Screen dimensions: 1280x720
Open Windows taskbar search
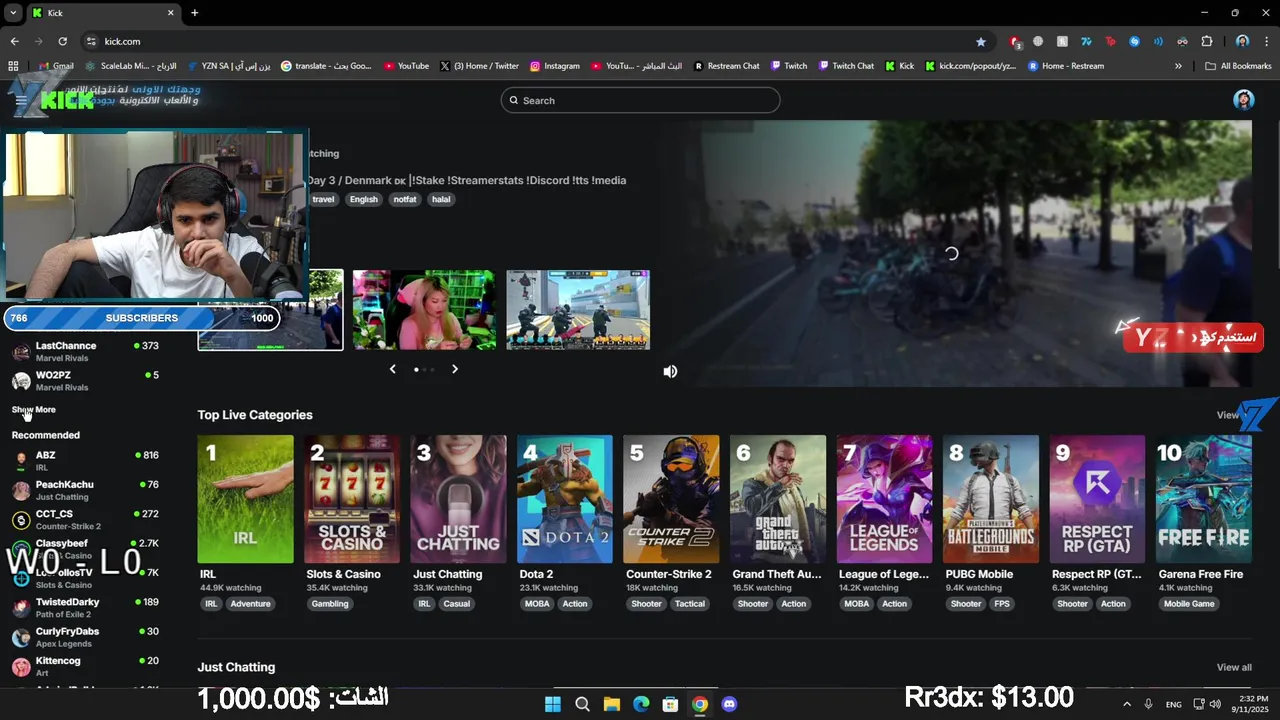[582, 704]
